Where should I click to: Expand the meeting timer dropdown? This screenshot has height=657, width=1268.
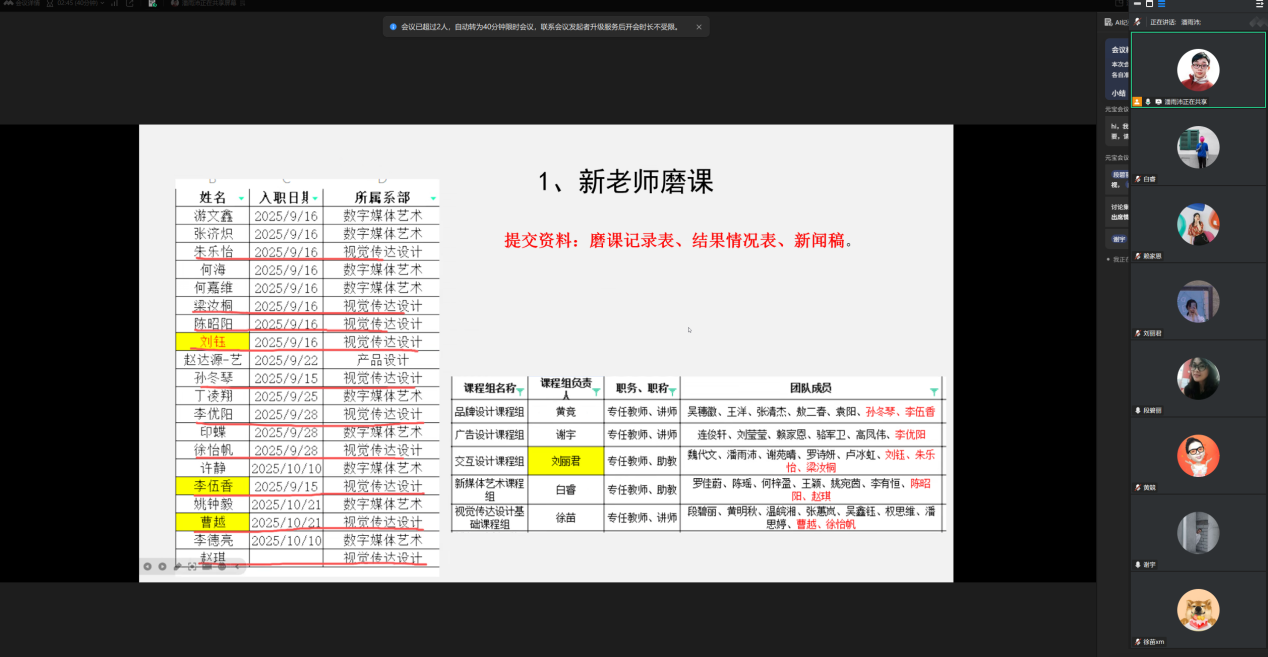pos(101,4)
